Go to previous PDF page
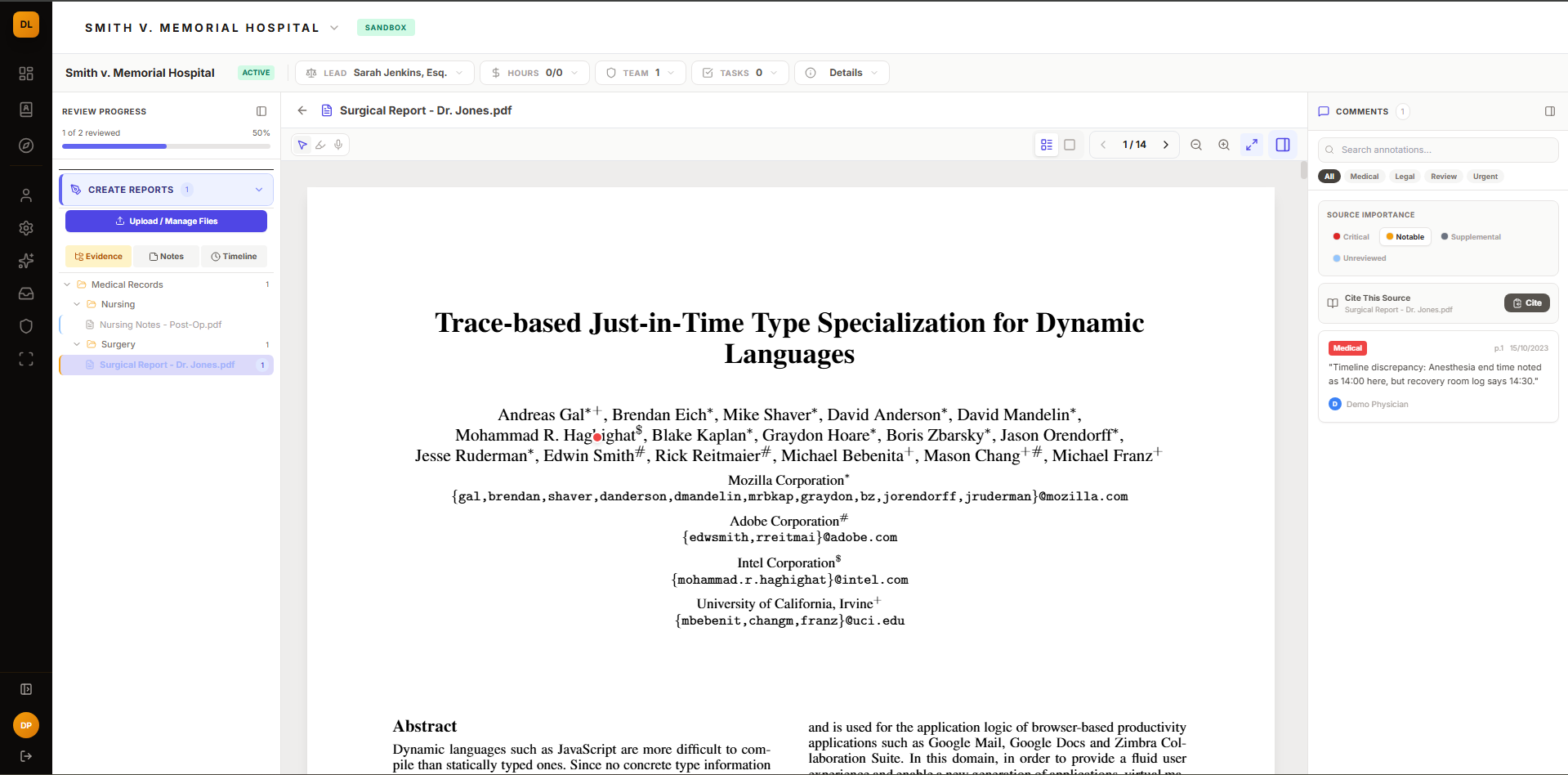 coord(1103,145)
